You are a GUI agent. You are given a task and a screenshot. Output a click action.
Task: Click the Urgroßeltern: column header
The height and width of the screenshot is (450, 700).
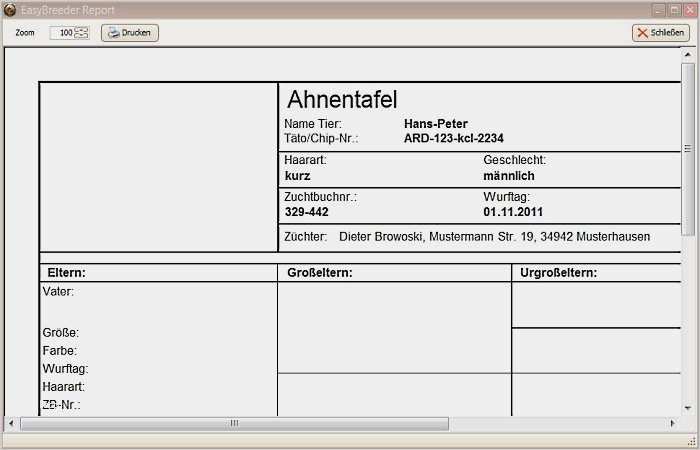558,273
